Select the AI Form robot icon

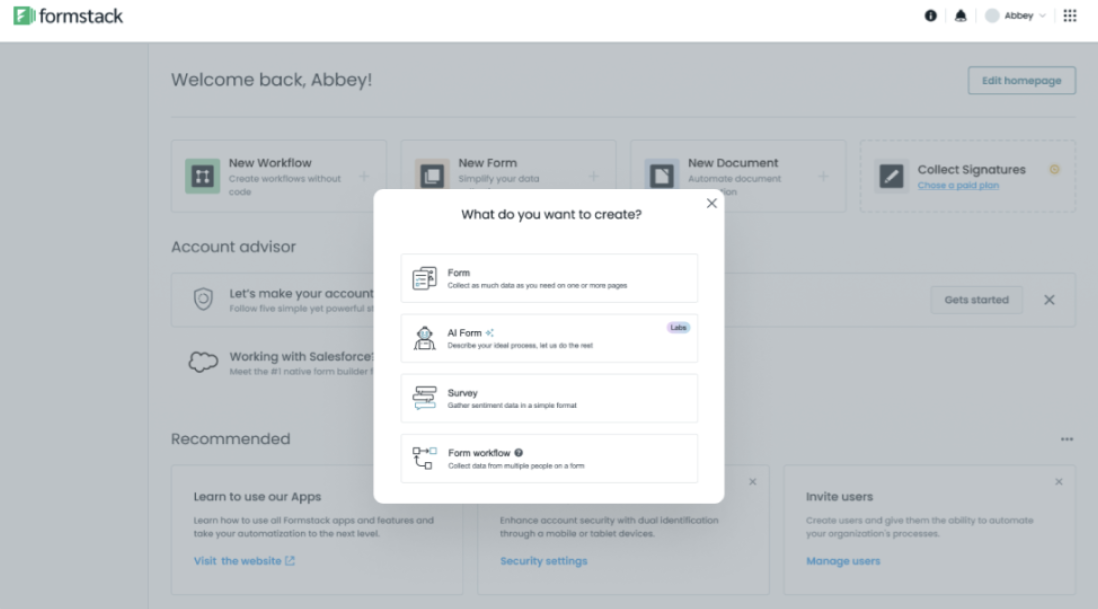[x=426, y=338]
